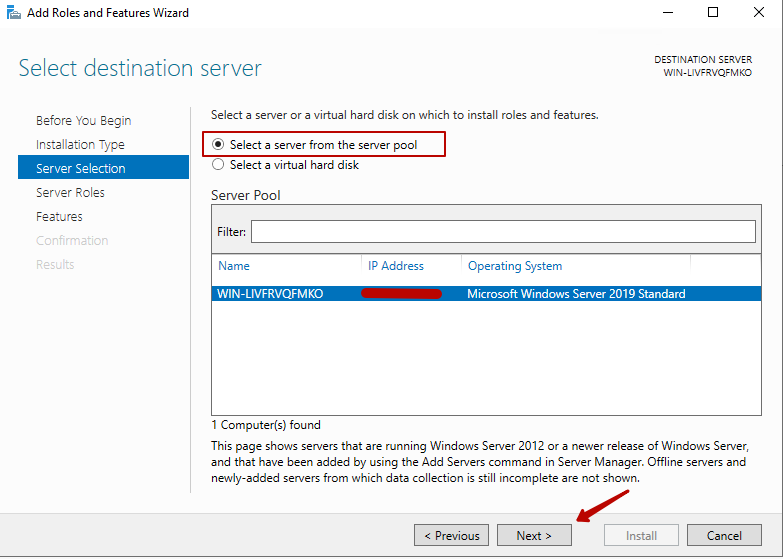Select the Server Selection step in the sidebar
The height and width of the screenshot is (559, 783).
[x=81, y=169]
